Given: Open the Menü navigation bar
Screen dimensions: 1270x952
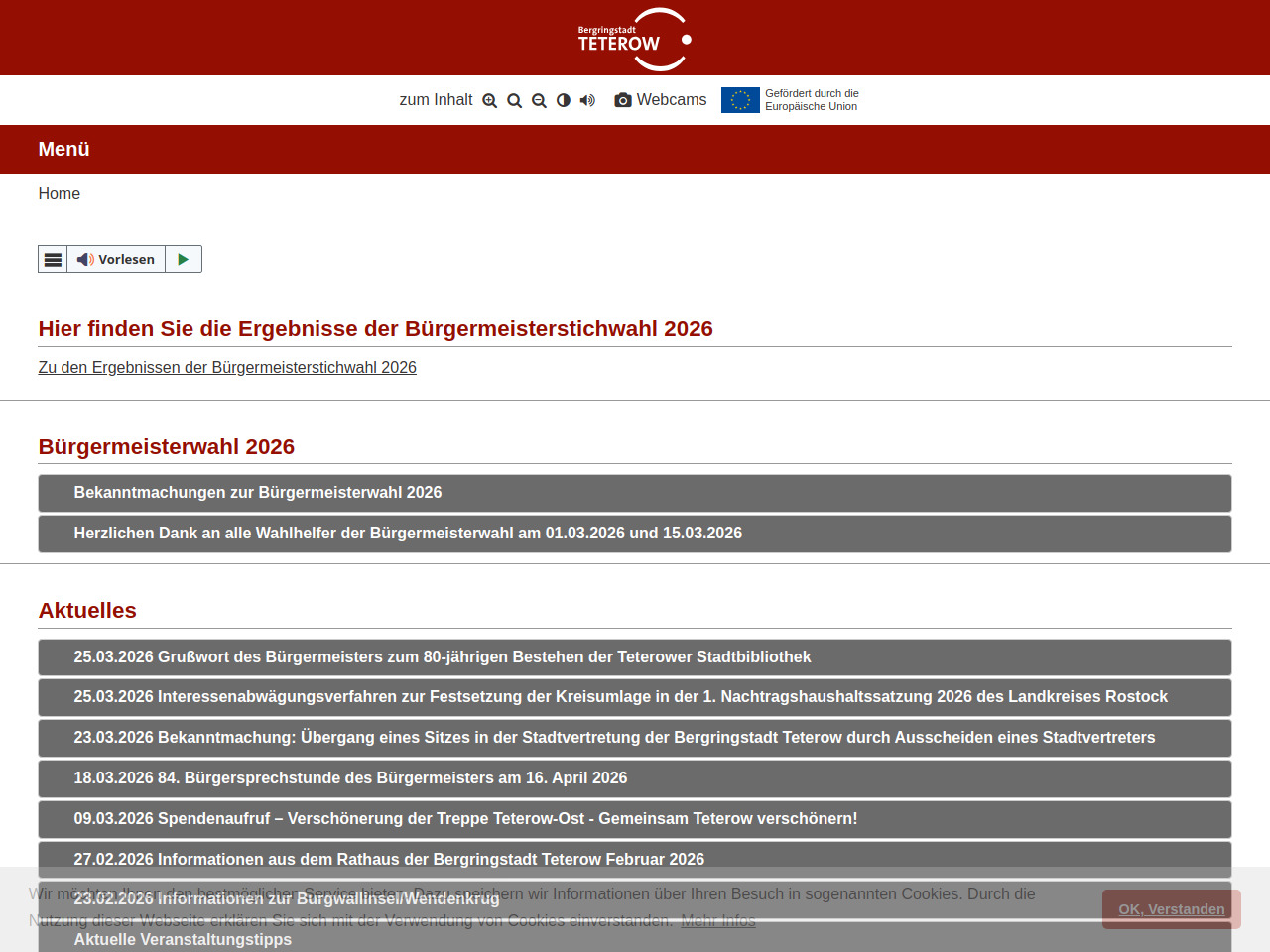Looking at the screenshot, I should pyautogui.click(x=63, y=149).
